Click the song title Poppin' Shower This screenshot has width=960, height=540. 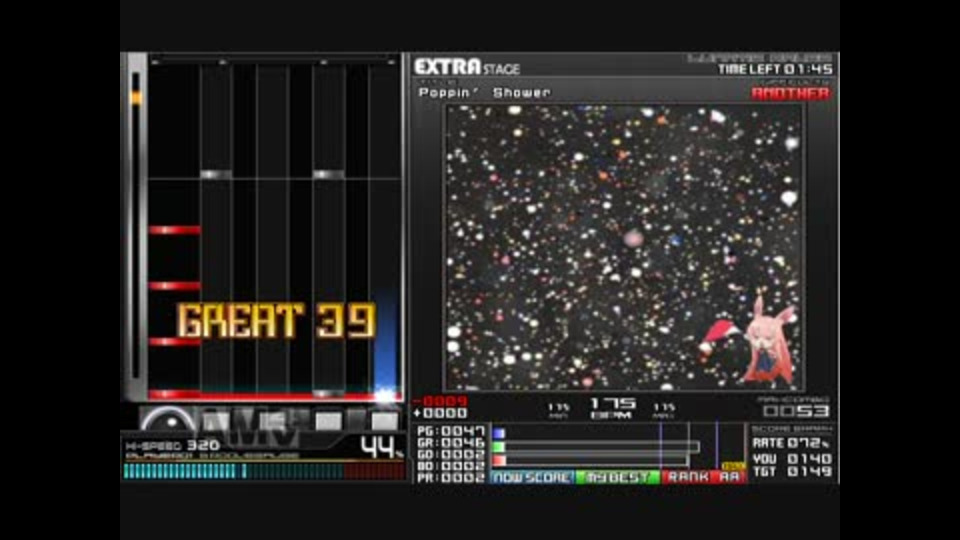pos(484,92)
